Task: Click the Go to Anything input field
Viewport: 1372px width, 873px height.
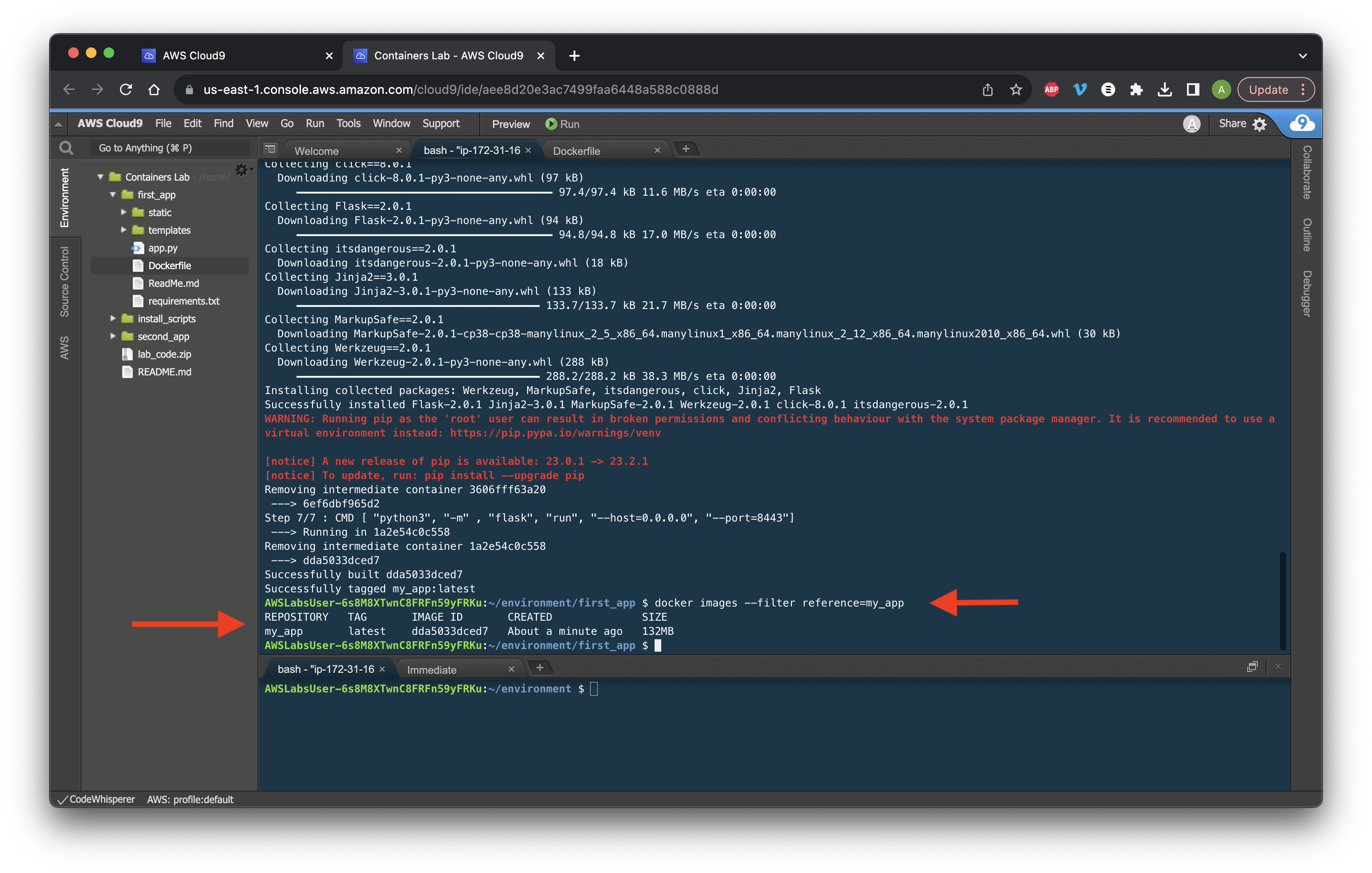Action: (169, 148)
